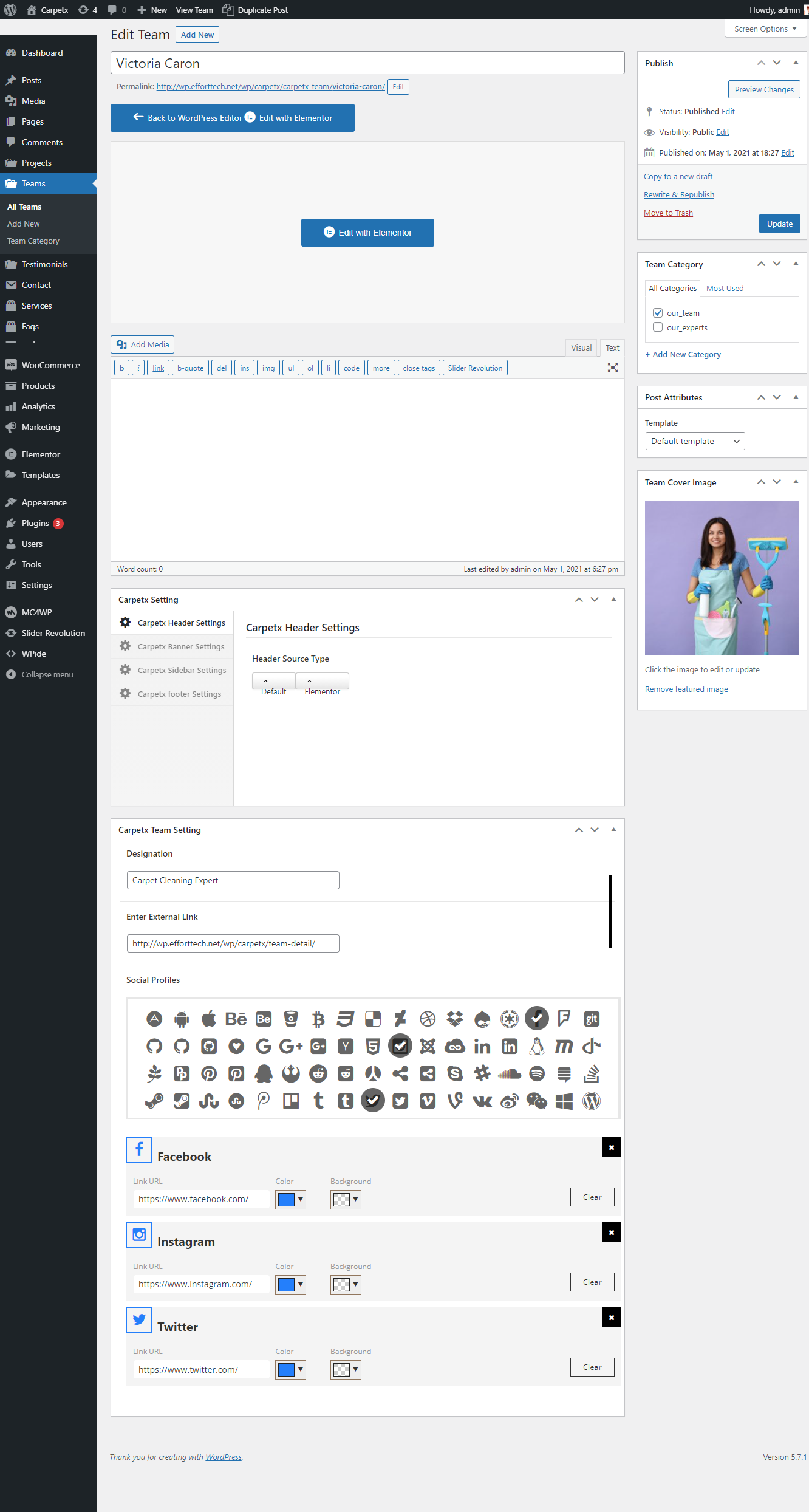Click the Move to Trash link
The width and height of the screenshot is (809, 1512).
click(668, 213)
